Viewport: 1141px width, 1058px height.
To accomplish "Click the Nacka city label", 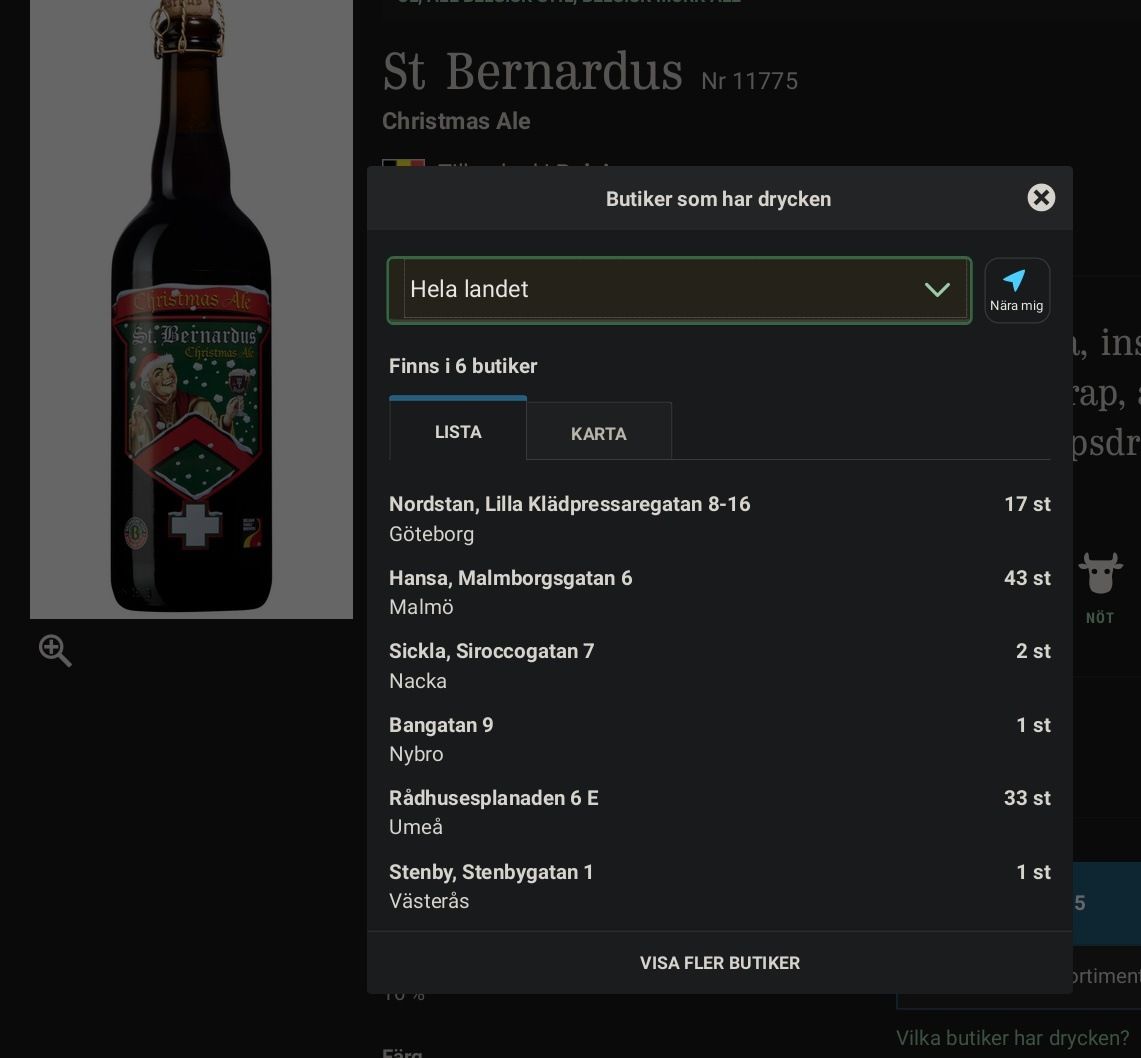I will pos(418,681).
